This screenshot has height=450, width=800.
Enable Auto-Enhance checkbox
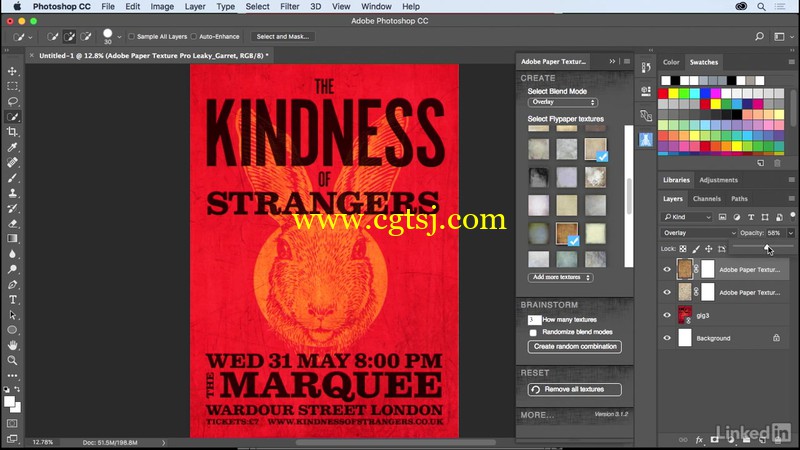(193, 37)
